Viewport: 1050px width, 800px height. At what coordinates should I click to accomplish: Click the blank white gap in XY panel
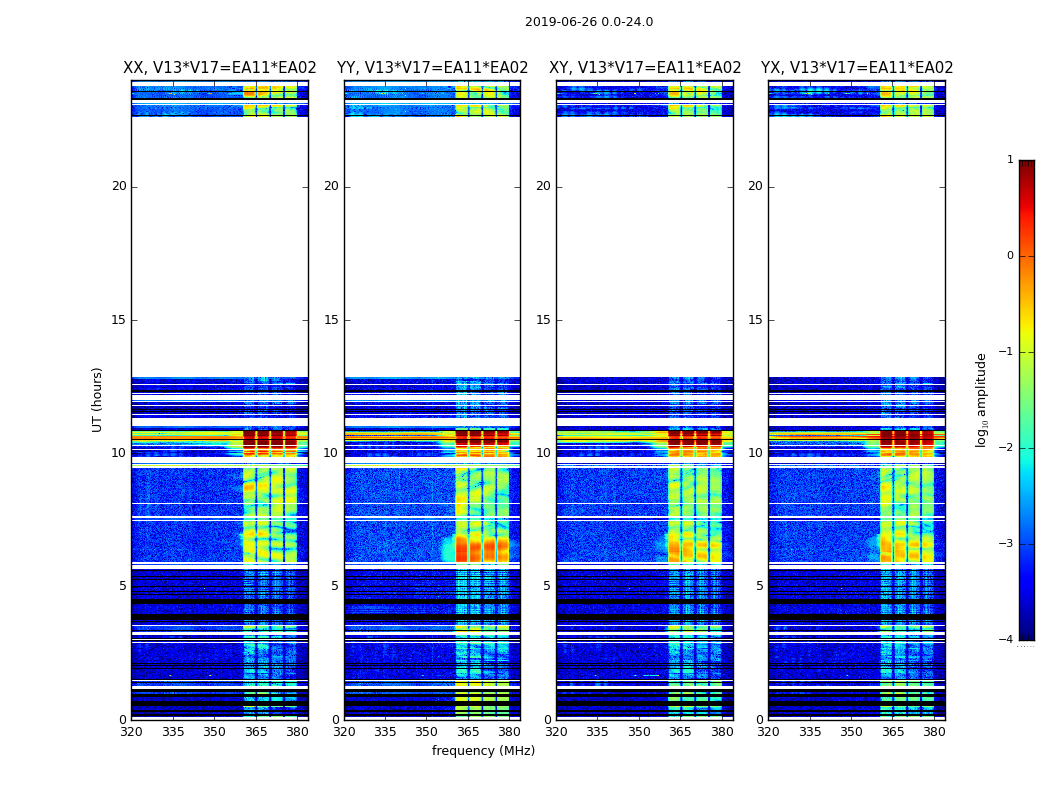coord(645,246)
